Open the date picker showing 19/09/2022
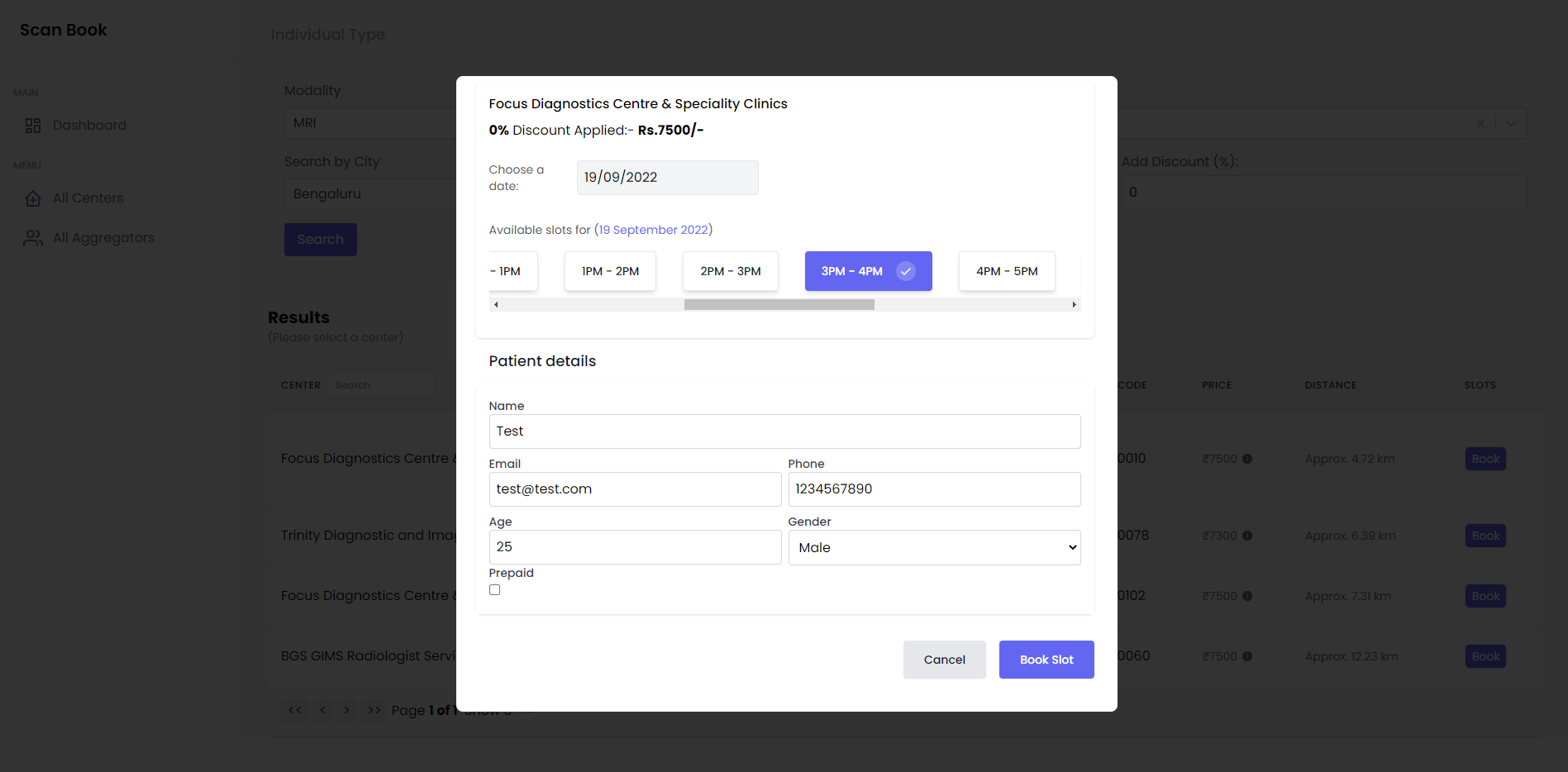 pos(667,178)
